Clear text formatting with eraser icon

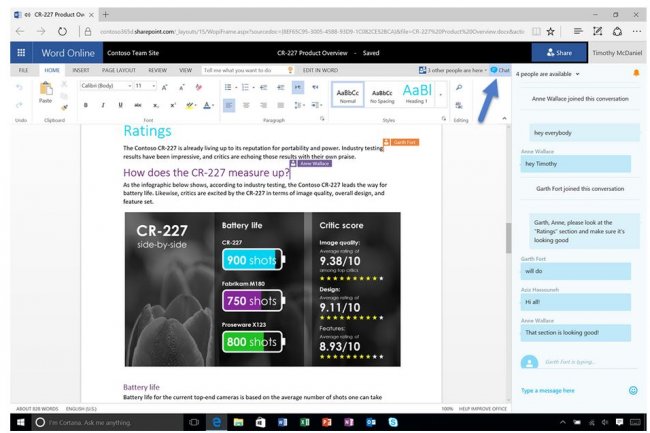[199, 87]
